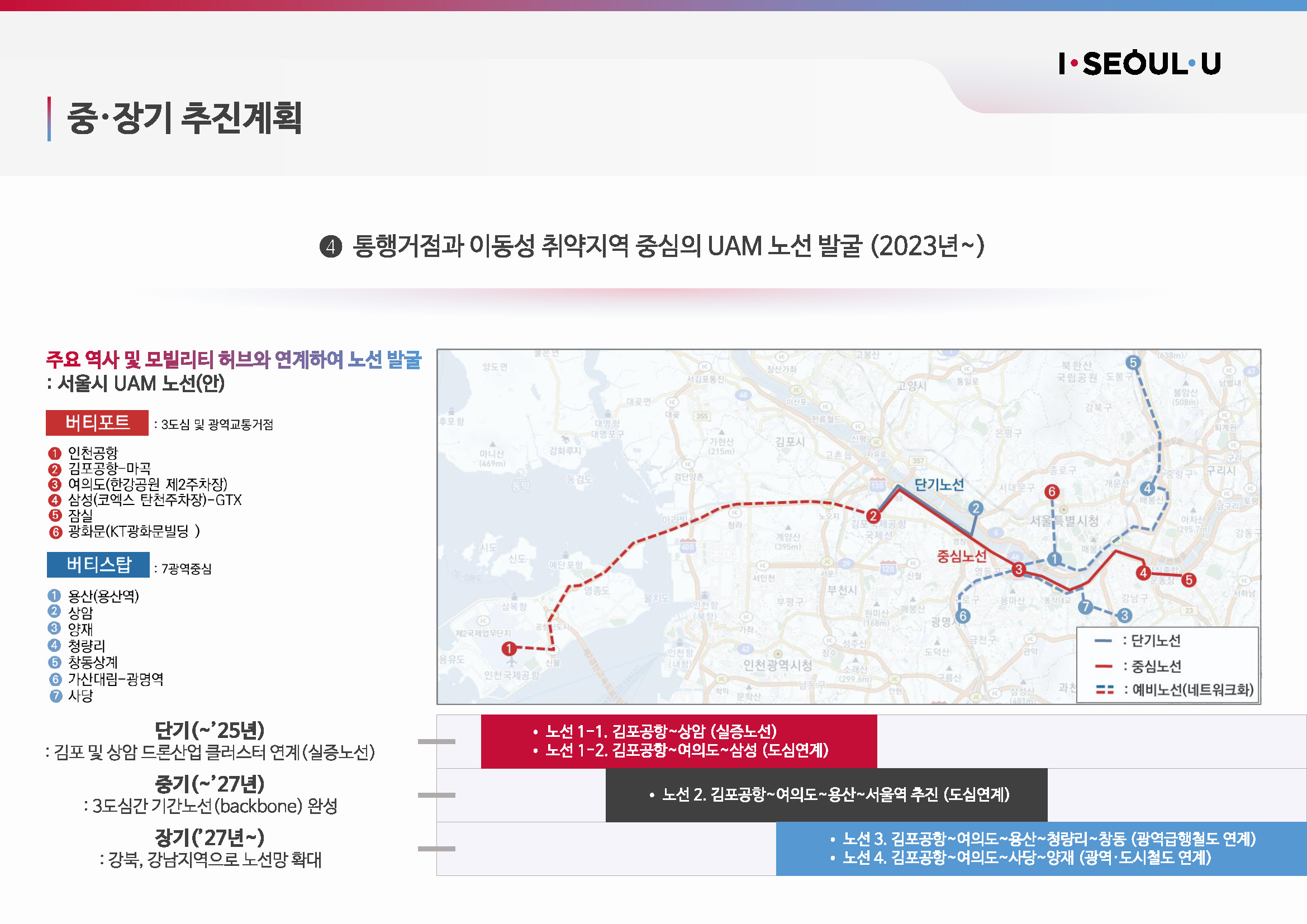
Task: Click blue marker 2 on the map
Action: pyautogui.click(x=976, y=508)
